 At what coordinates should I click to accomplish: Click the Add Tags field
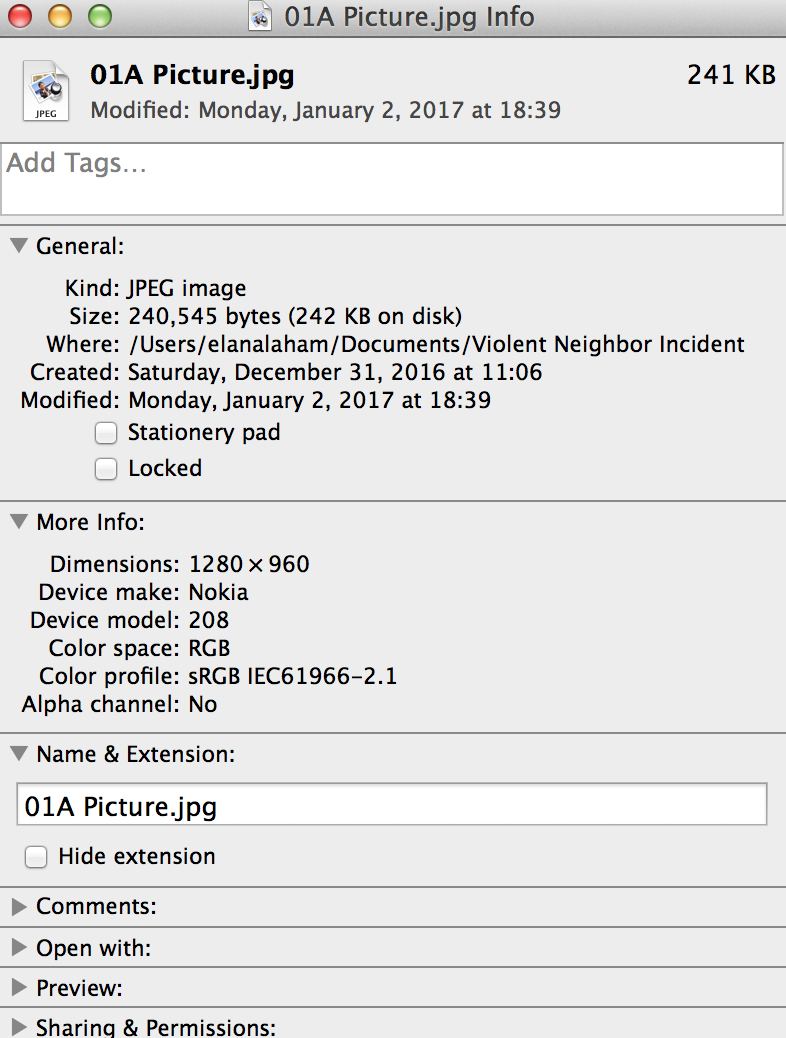[x=392, y=179]
